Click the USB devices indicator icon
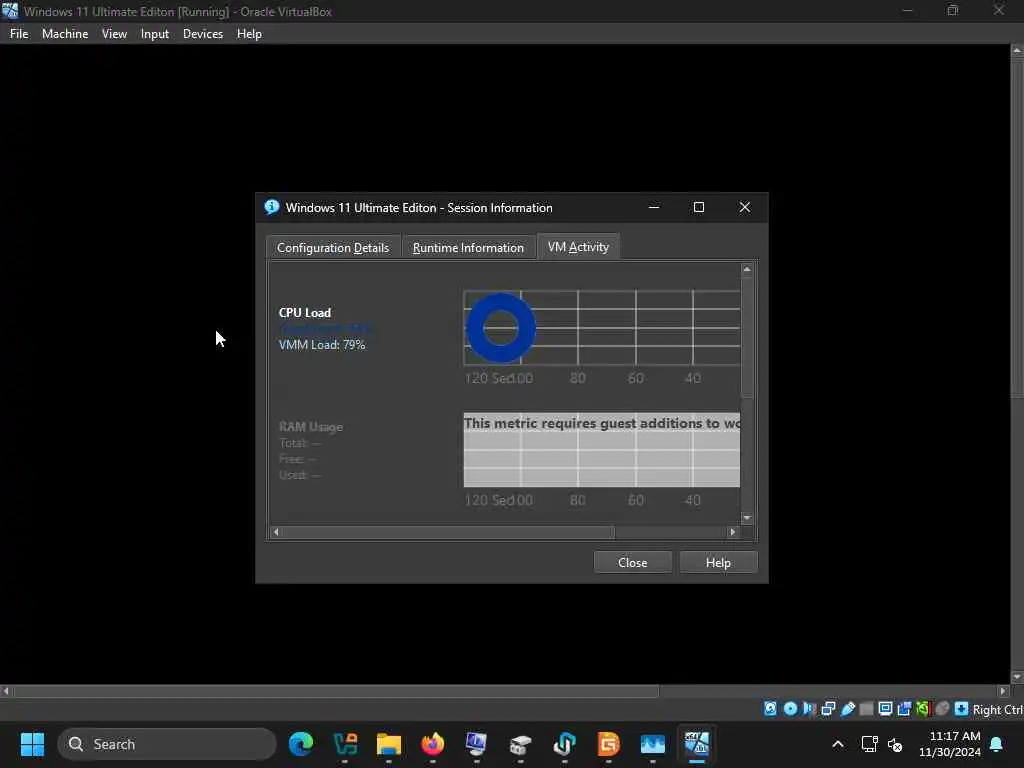 (x=848, y=709)
